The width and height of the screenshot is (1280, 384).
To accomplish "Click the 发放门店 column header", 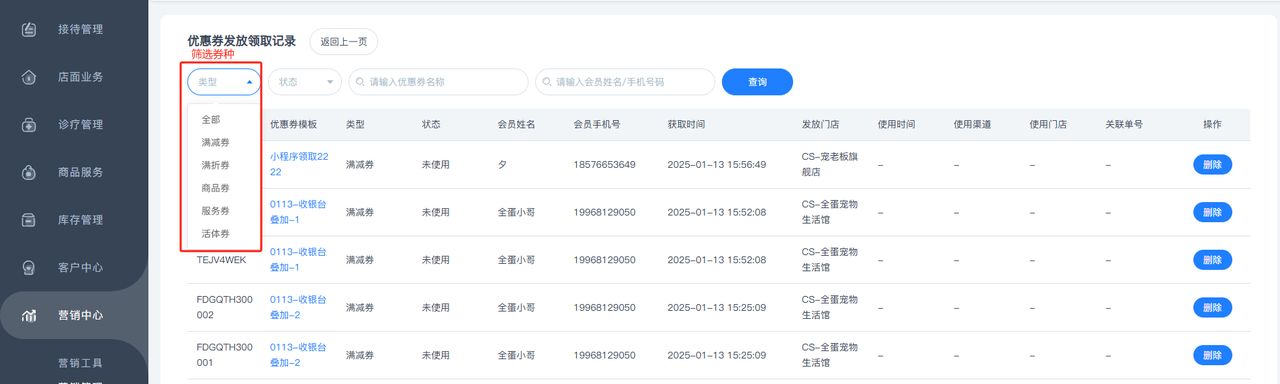I will [x=820, y=125].
